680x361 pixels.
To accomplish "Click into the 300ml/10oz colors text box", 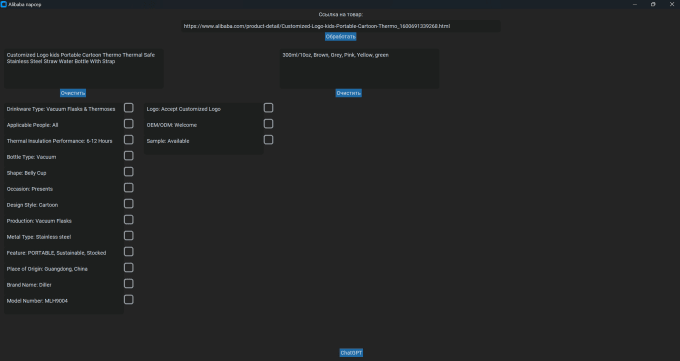I will 360,69.
